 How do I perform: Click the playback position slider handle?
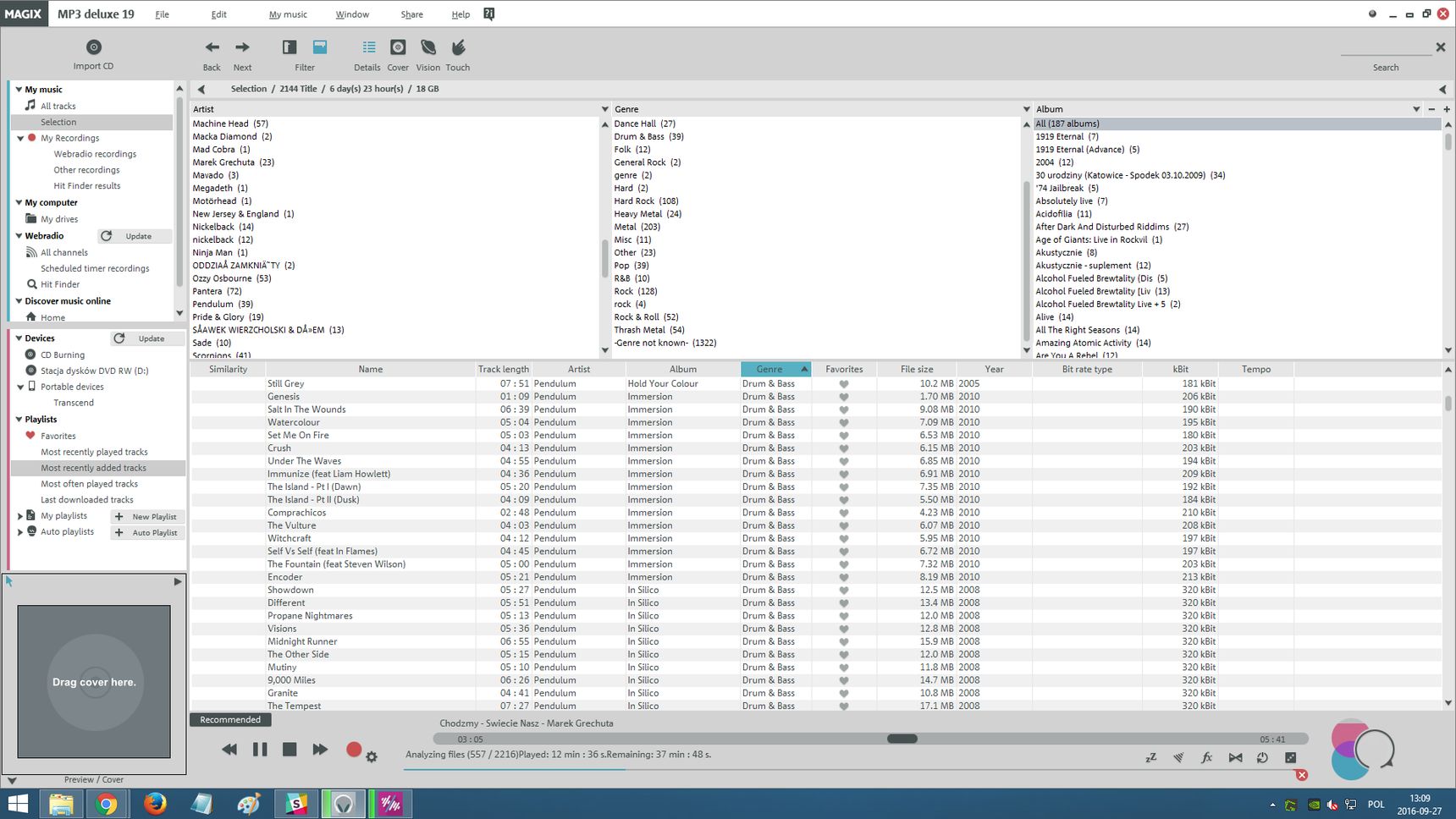pos(902,739)
